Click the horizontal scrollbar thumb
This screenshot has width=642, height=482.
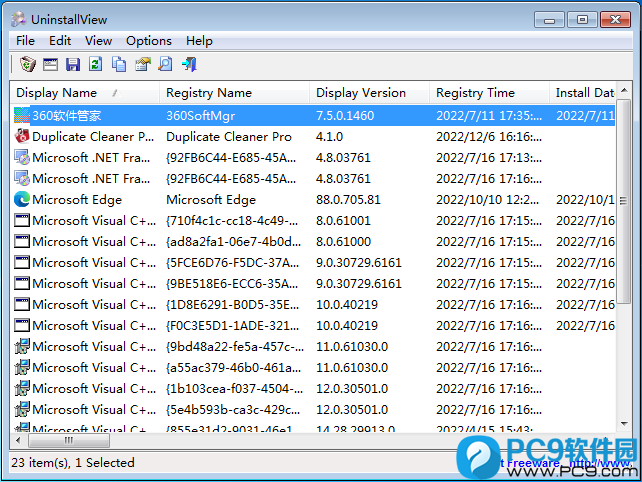pos(69,441)
